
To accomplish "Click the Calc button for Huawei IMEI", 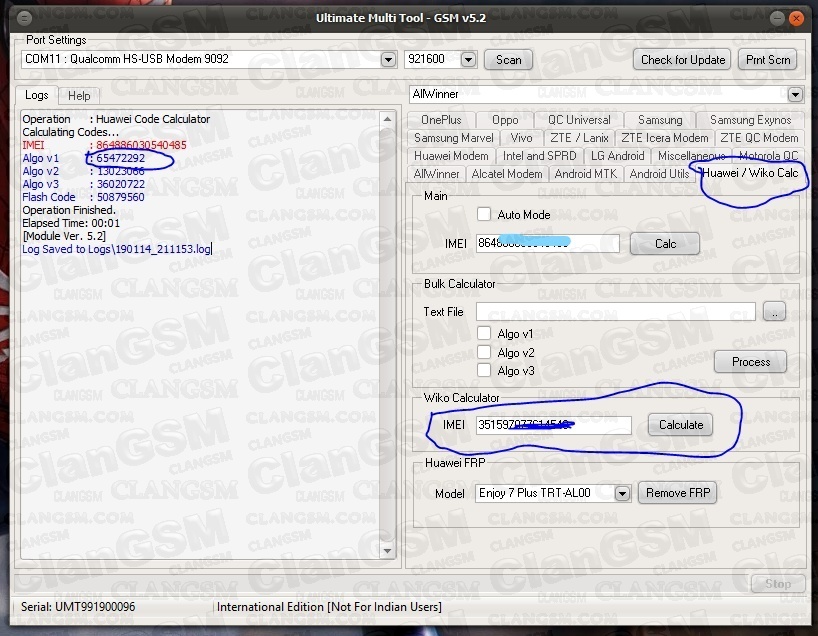I will [x=665, y=244].
